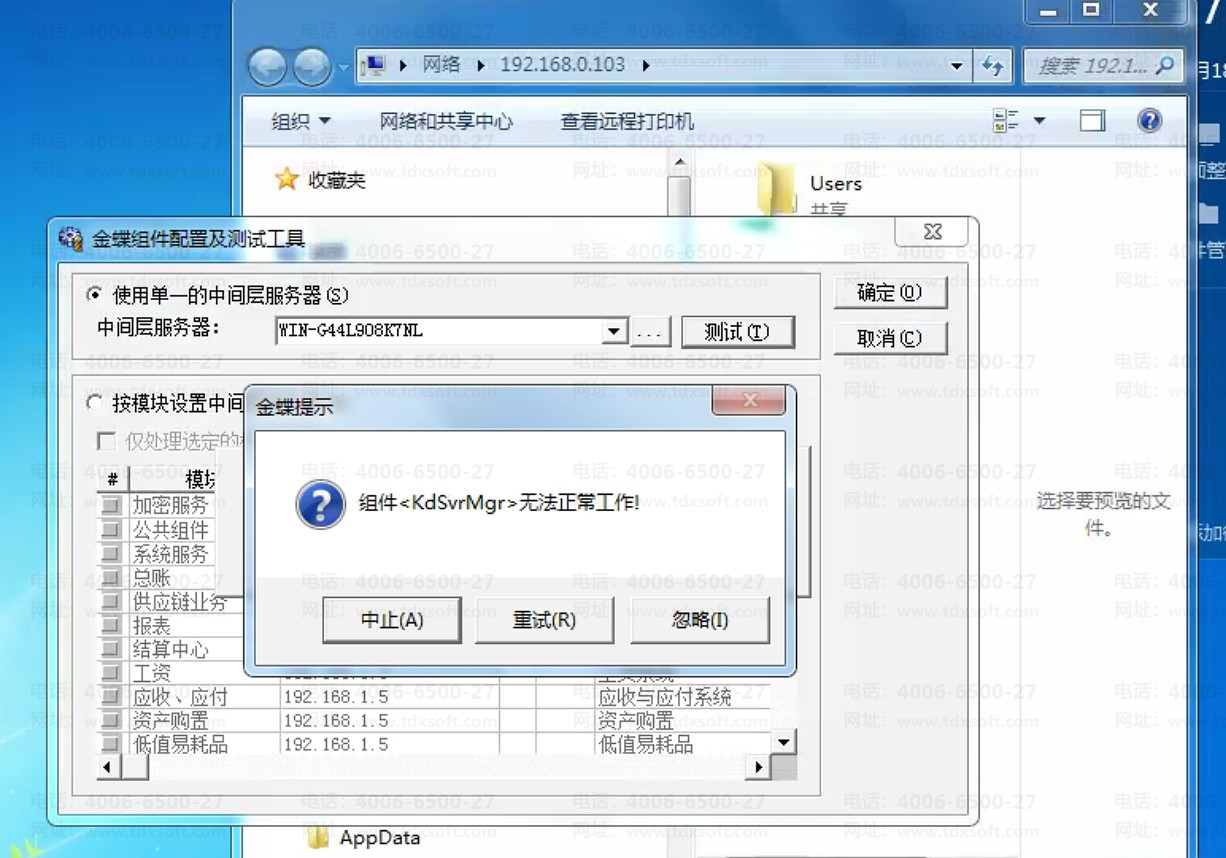Close the 金蝶提示 dialog
This screenshot has height=858, width=1226.
click(749, 401)
